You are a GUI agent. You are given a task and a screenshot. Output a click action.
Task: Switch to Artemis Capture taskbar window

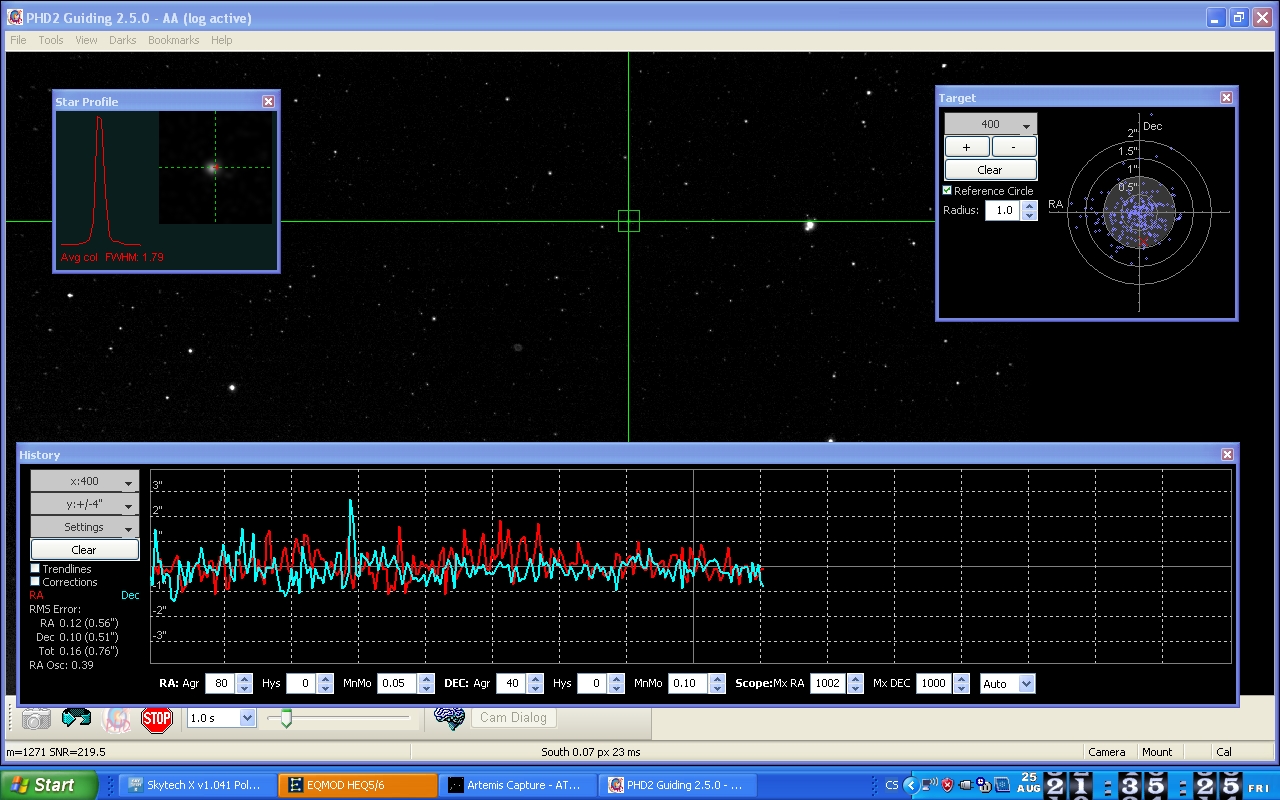(518, 785)
